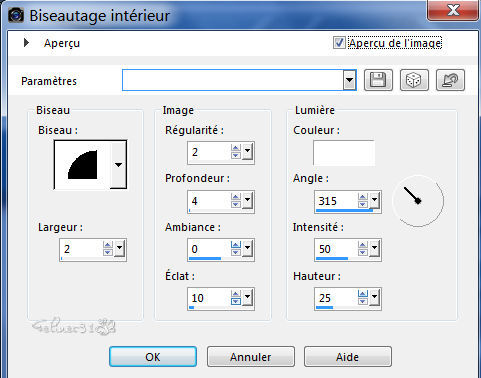
Task: Save current preset with floppy disk icon
Action: tap(378, 80)
